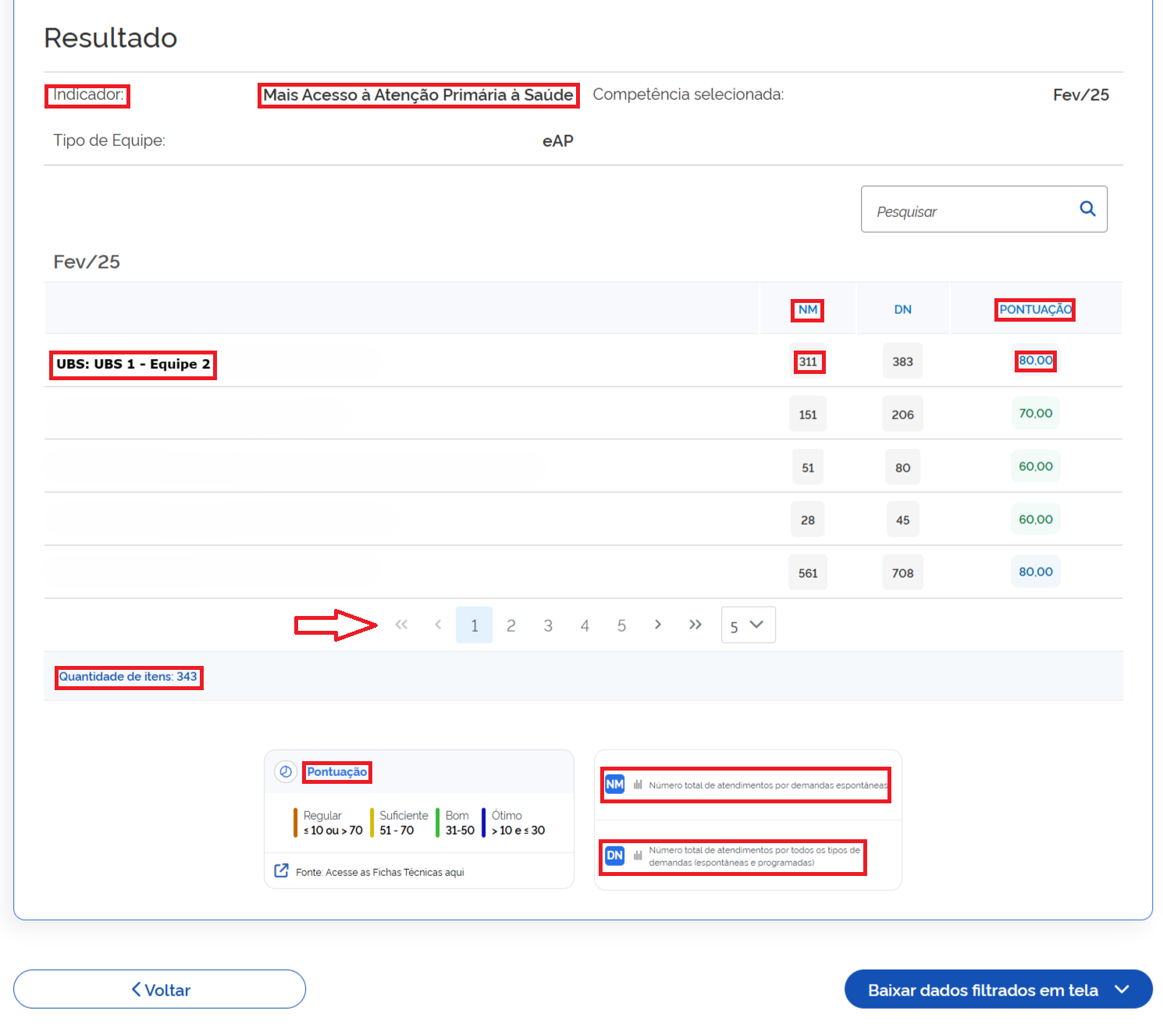Click the Regular orange legend marker

coord(296,823)
